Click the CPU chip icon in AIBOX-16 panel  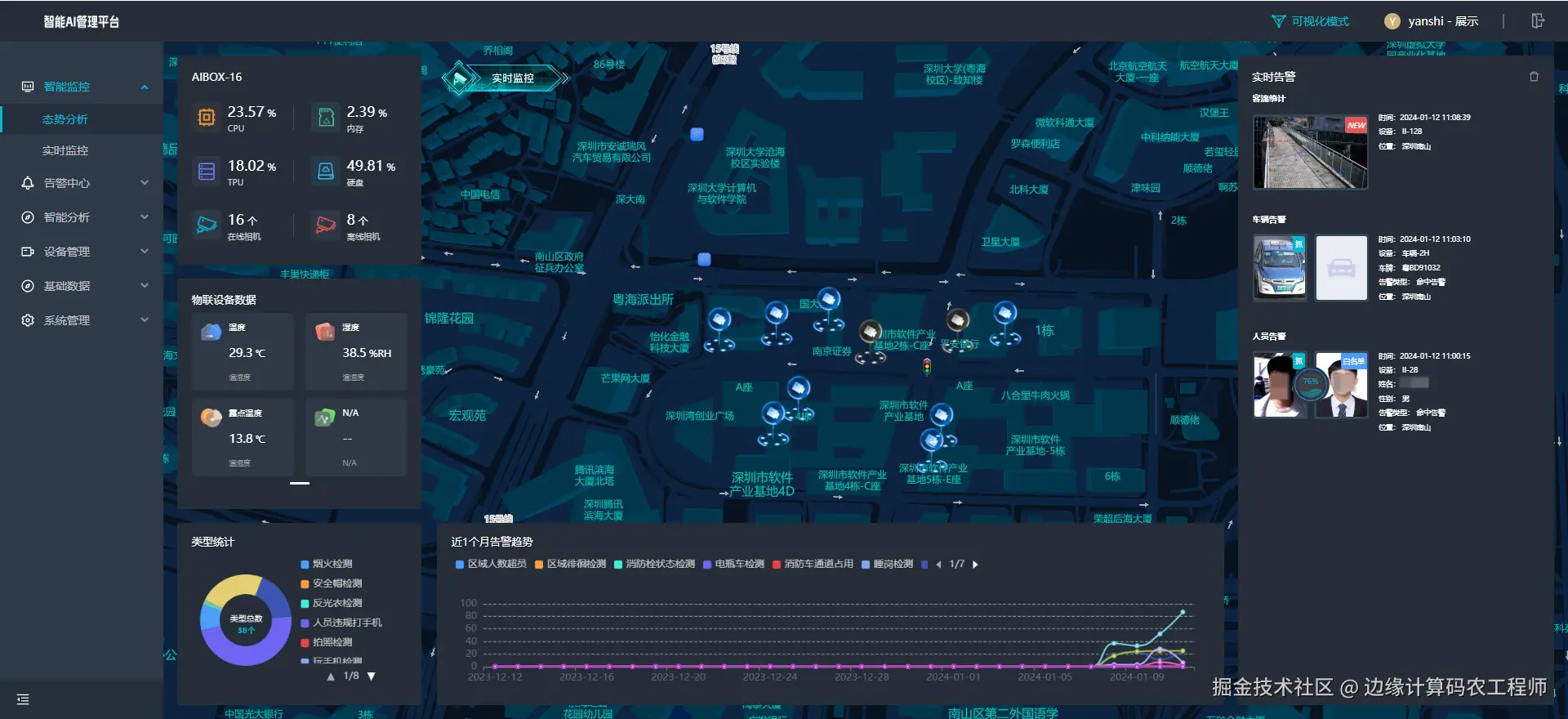click(x=207, y=118)
